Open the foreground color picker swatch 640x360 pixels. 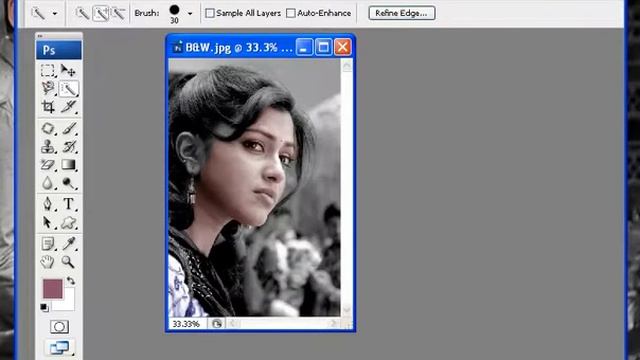(x=53, y=289)
